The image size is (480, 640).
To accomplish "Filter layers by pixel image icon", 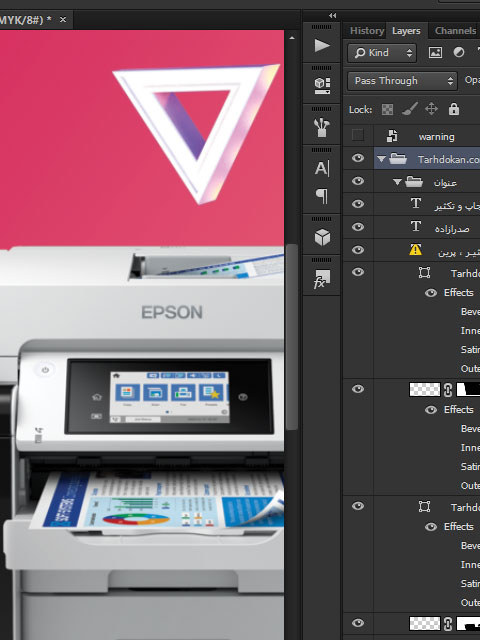I will (x=435, y=53).
